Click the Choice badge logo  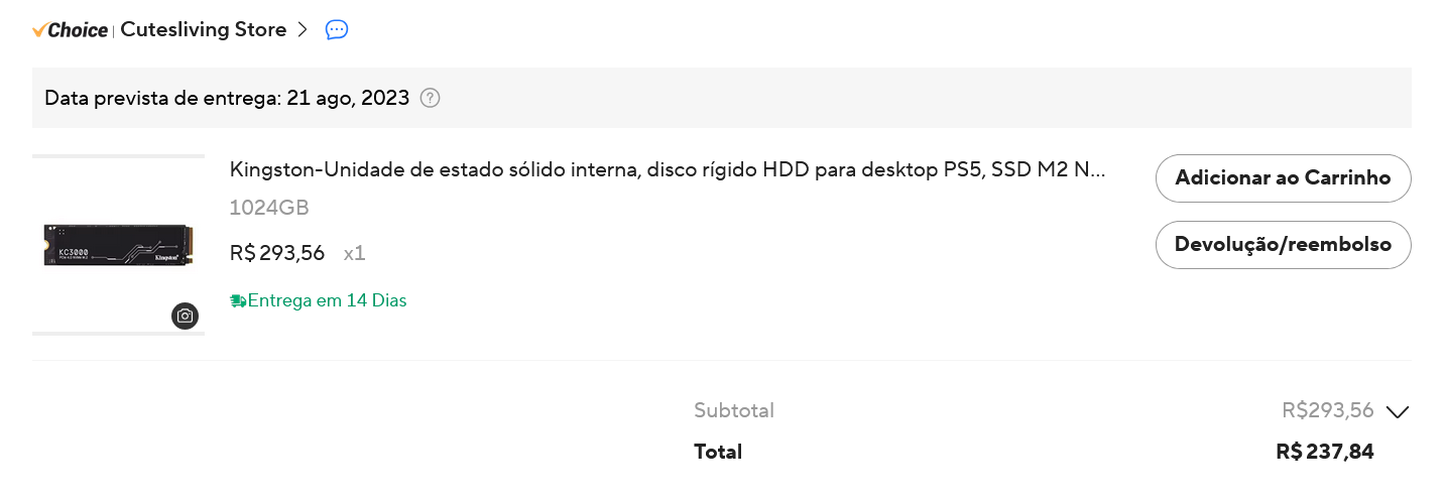pos(70,30)
